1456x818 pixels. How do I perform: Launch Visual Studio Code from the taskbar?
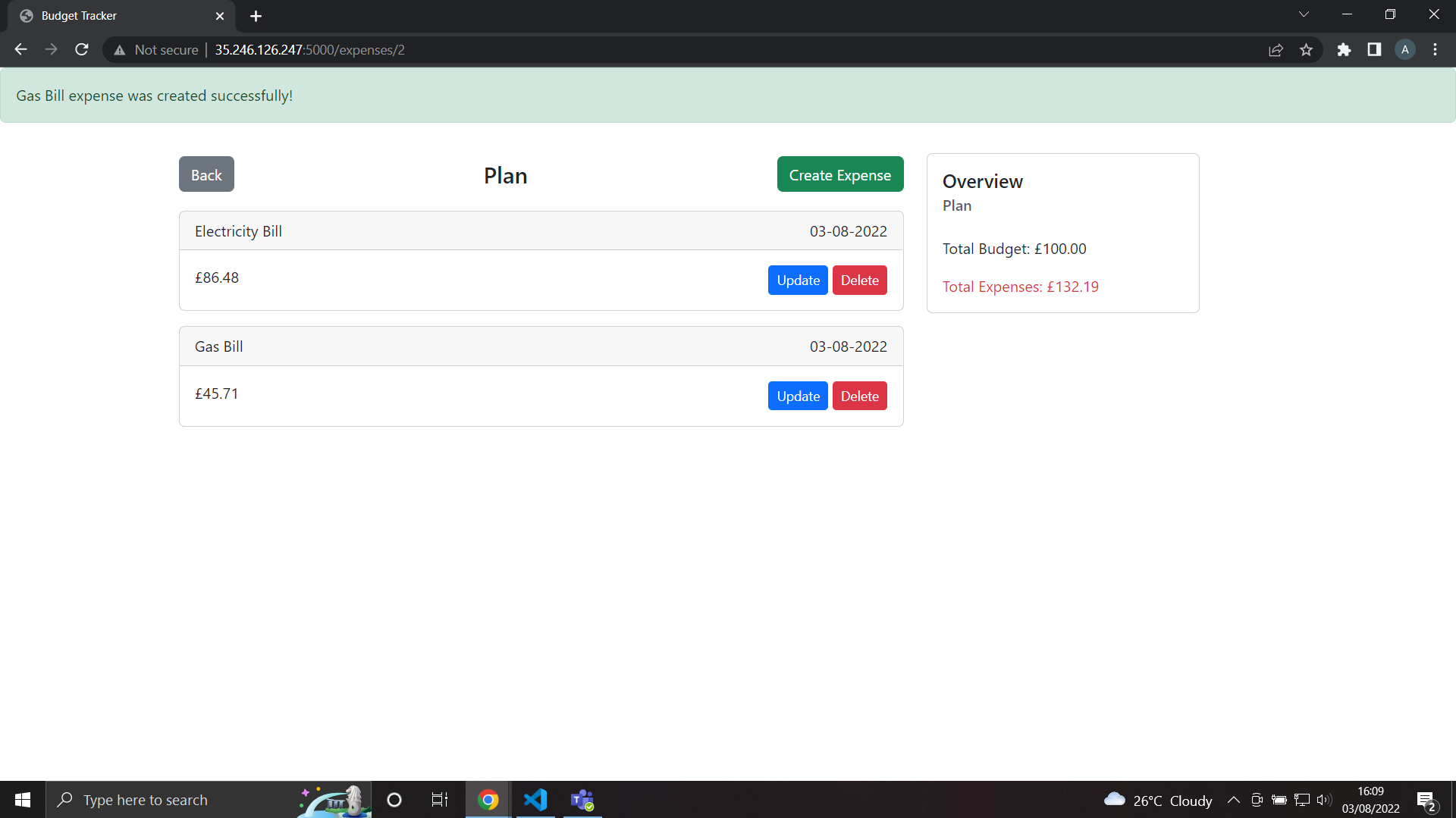tap(535, 799)
